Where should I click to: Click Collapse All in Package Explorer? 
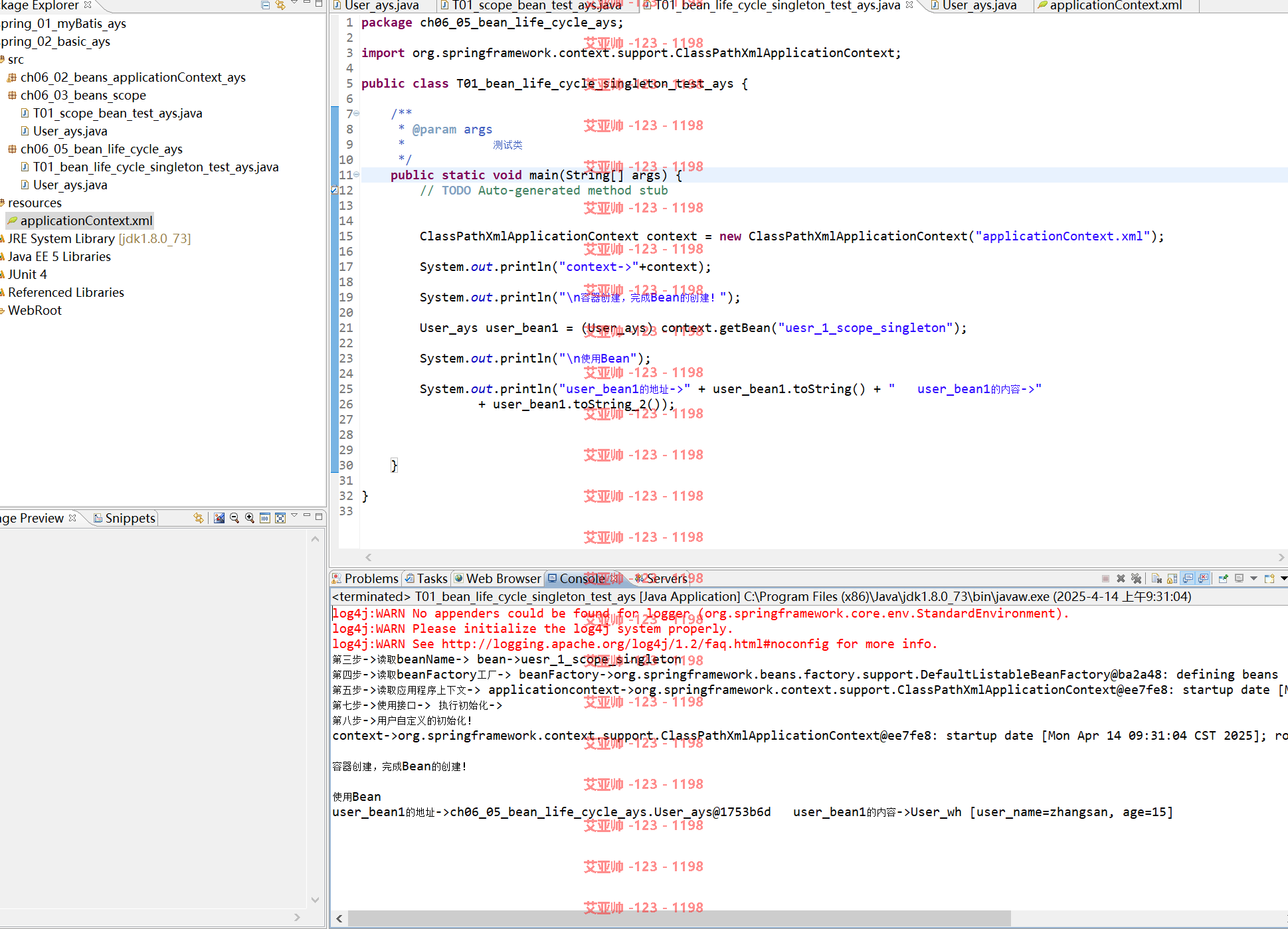[x=266, y=5]
